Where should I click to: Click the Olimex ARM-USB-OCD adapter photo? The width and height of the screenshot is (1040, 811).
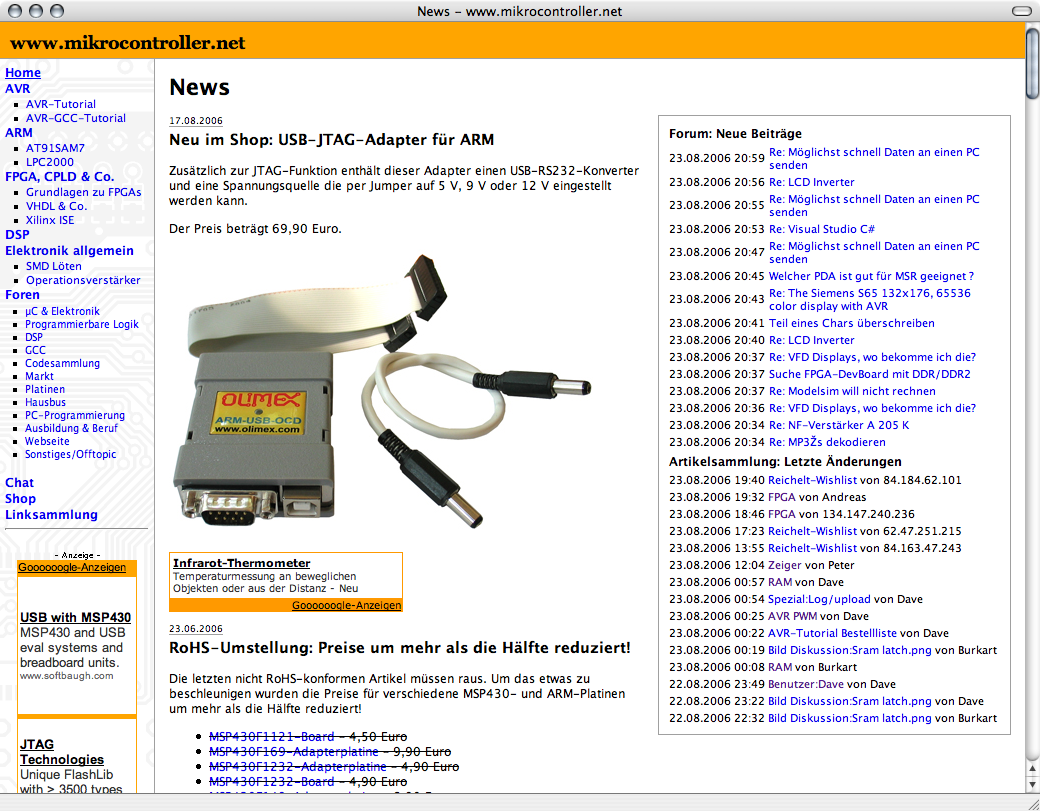(x=381, y=391)
